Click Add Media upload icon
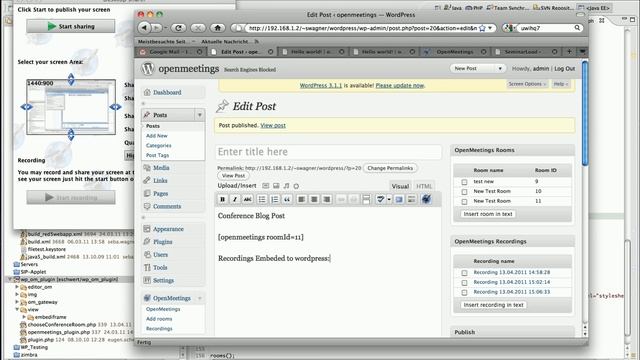Image resolution: width=640 pixels, height=360 pixels. (296, 186)
